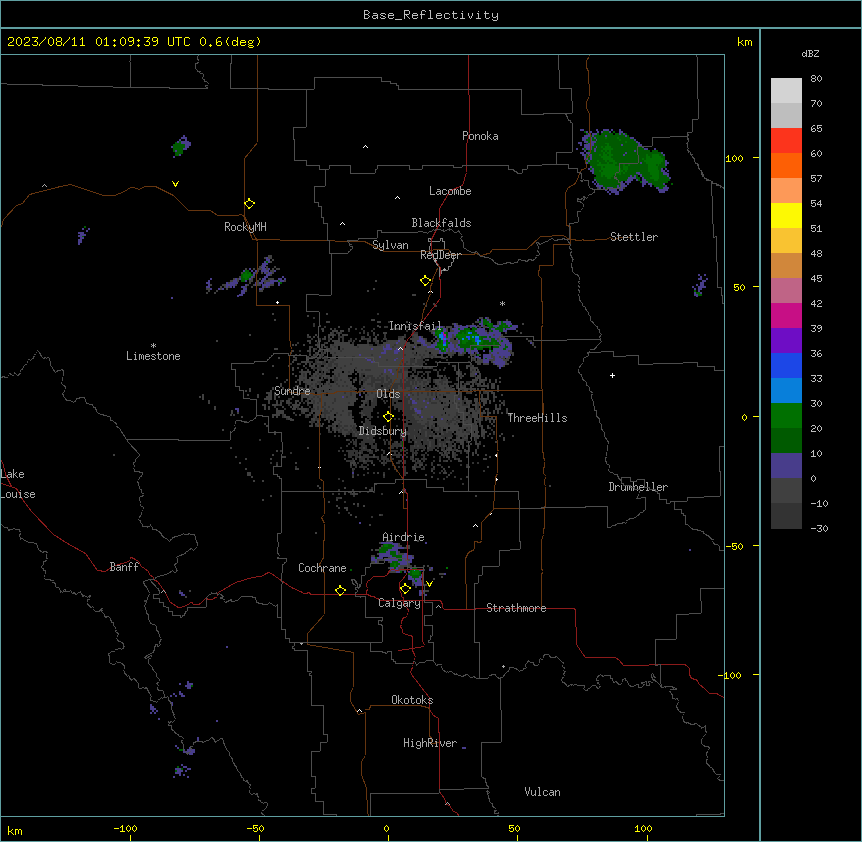Click the blue 36 dBZ legend swatch
Screen dimensions: 862x842
[x=786, y=365]
